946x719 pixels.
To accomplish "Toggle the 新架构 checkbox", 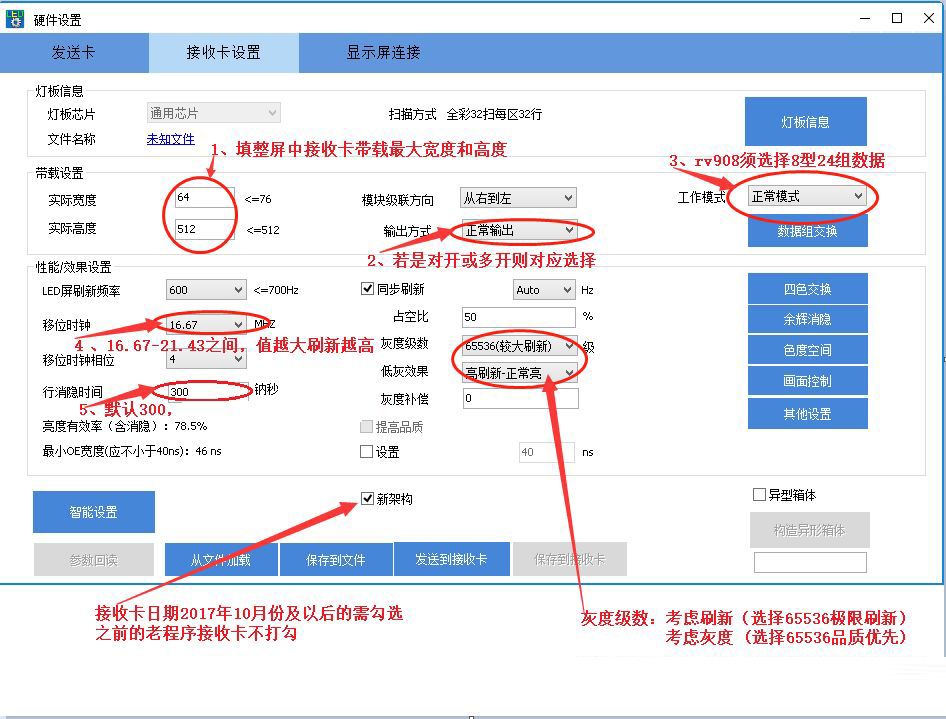I will [x=367, y=499].
